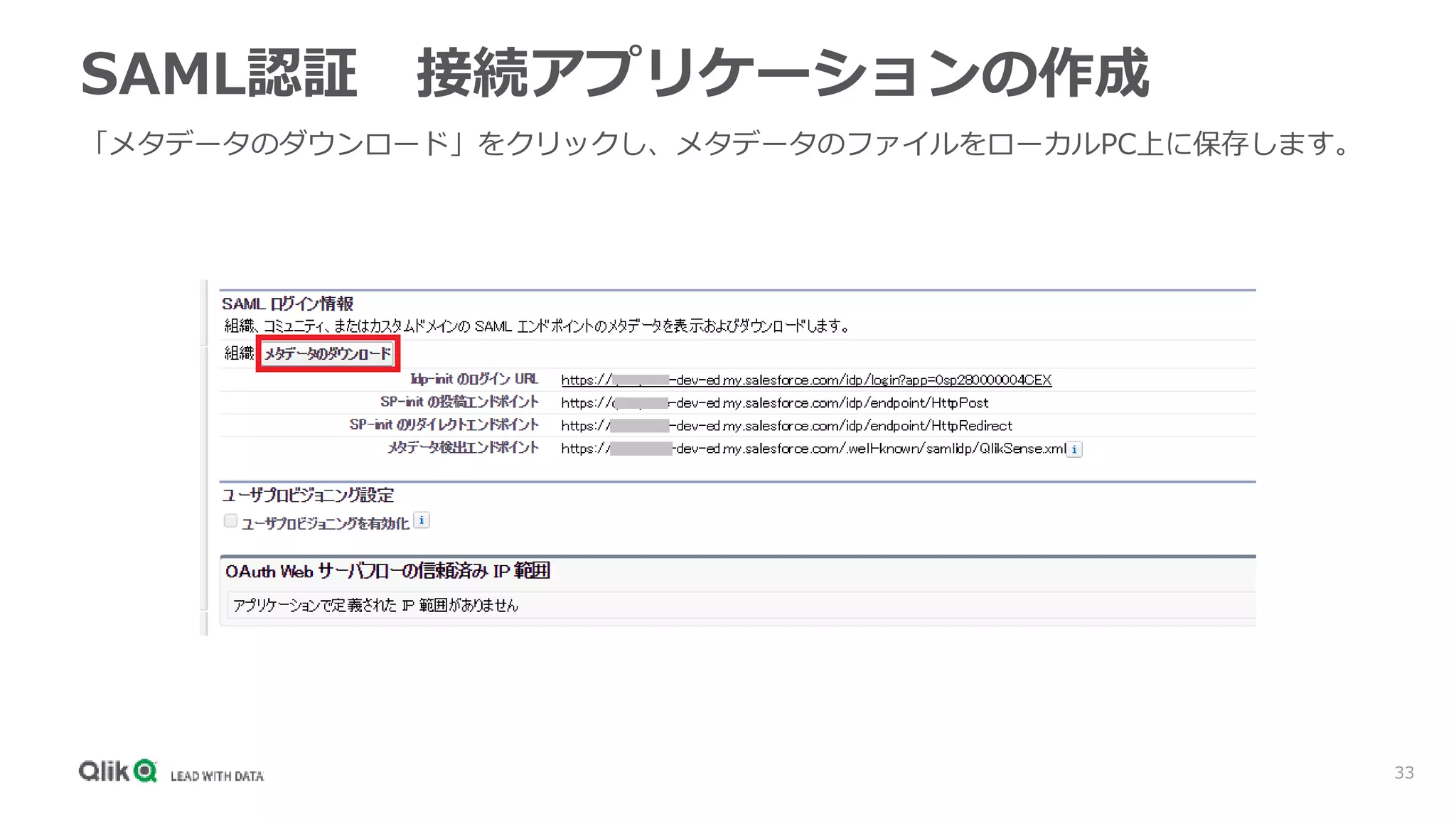Viewport: 1456px width, 819px height.
Task: Click the ユーザプロビジョニング設定 heading
Action: (x=308, y=495)
